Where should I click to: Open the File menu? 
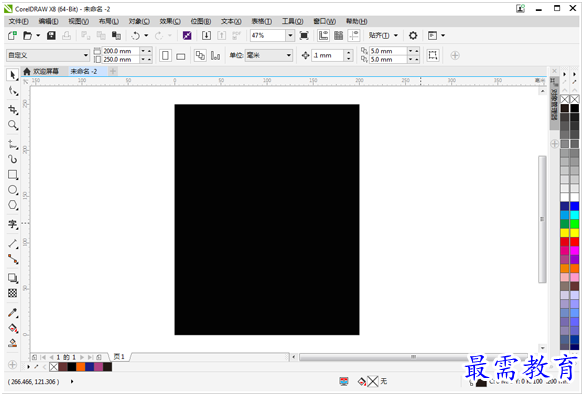tap(19, 21)
